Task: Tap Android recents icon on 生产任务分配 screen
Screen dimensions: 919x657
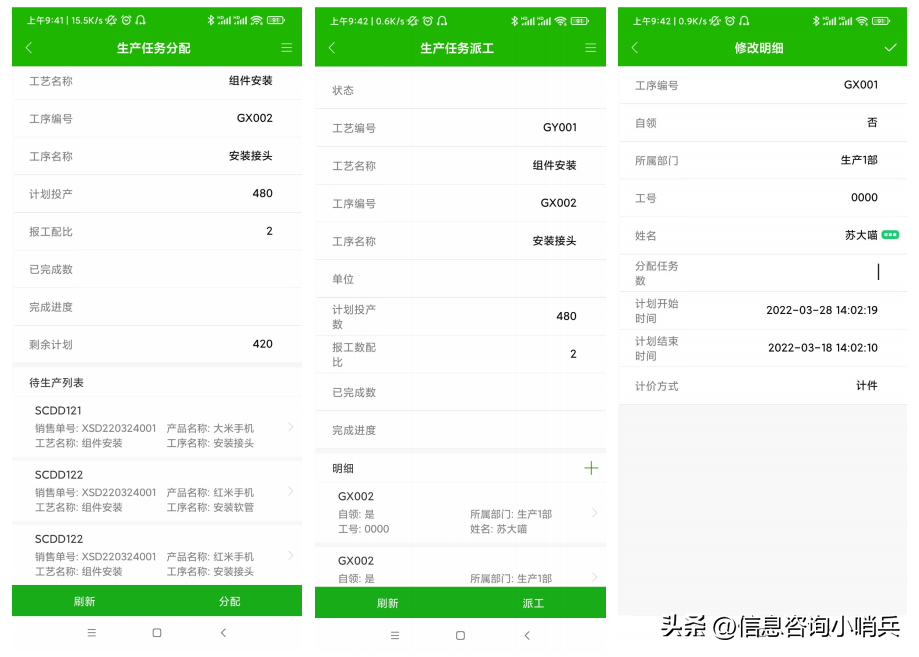Action: tap(91, 632)
